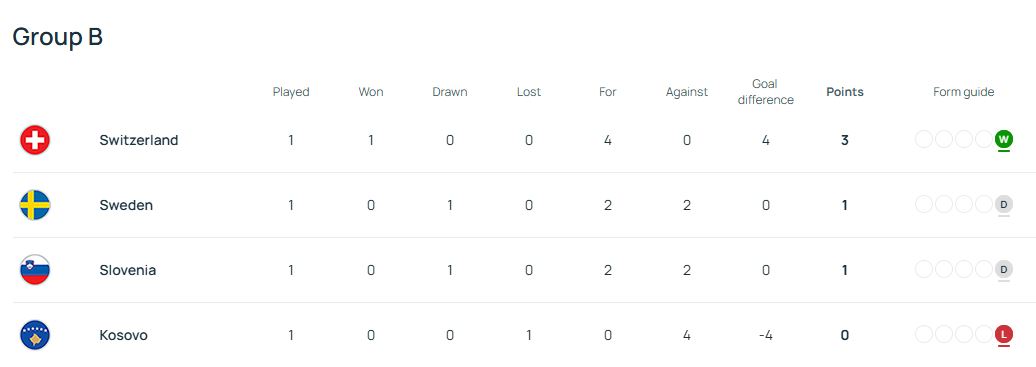Click Switzerland's points value of 3
Image resolution: width=1036 pixels, height=367 pixels.
[x=844, y=140]
